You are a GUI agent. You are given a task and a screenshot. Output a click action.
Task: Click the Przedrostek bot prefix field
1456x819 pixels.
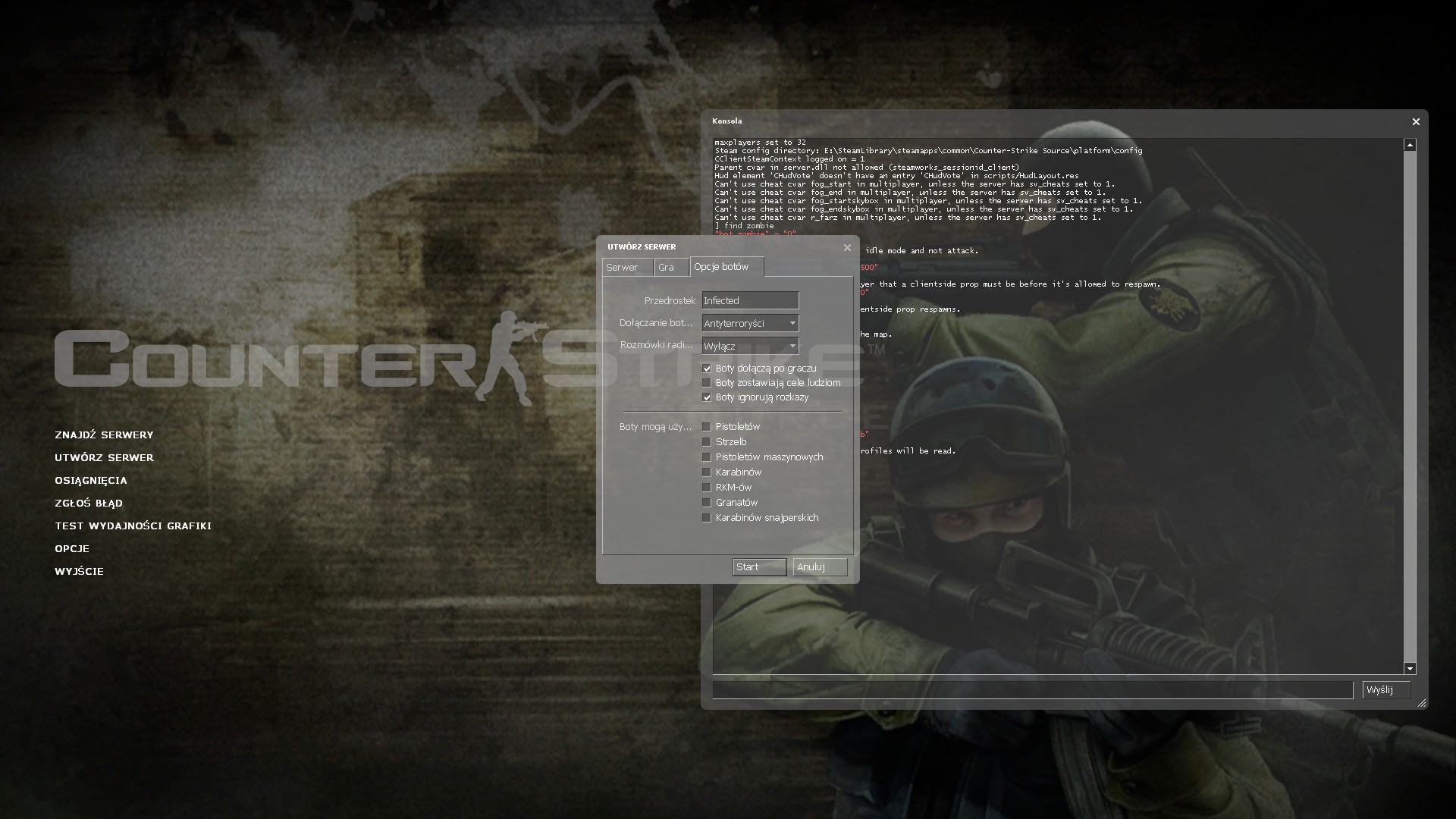[x=750, y=301]
